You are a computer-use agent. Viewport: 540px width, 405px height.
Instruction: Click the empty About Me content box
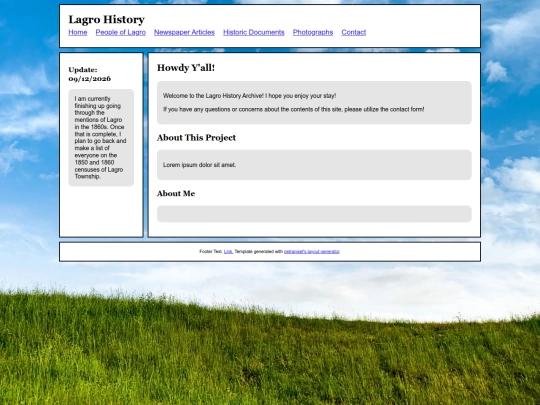314,214
